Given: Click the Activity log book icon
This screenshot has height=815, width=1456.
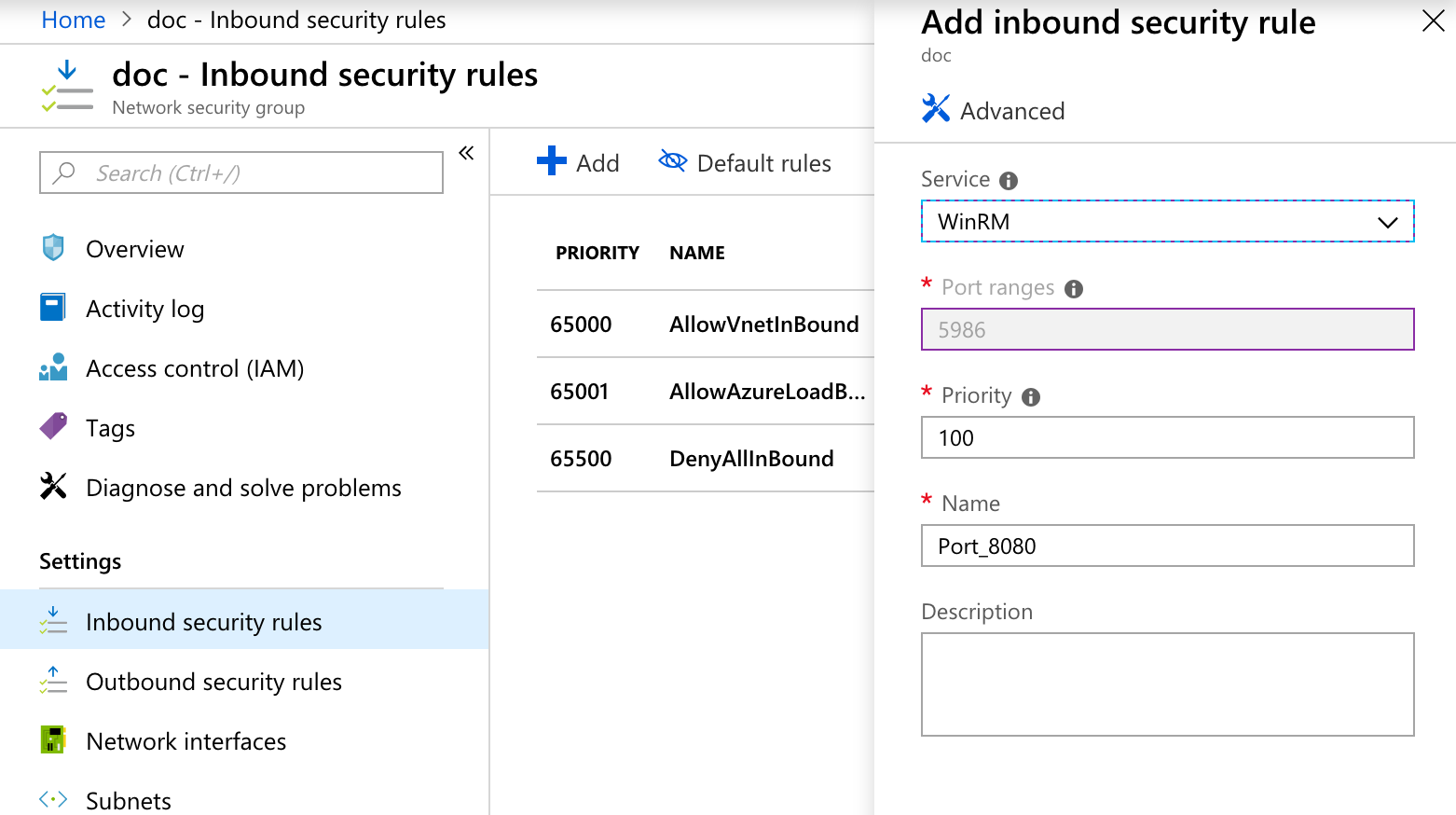Looking at the screenshot, I should [53, 307].
